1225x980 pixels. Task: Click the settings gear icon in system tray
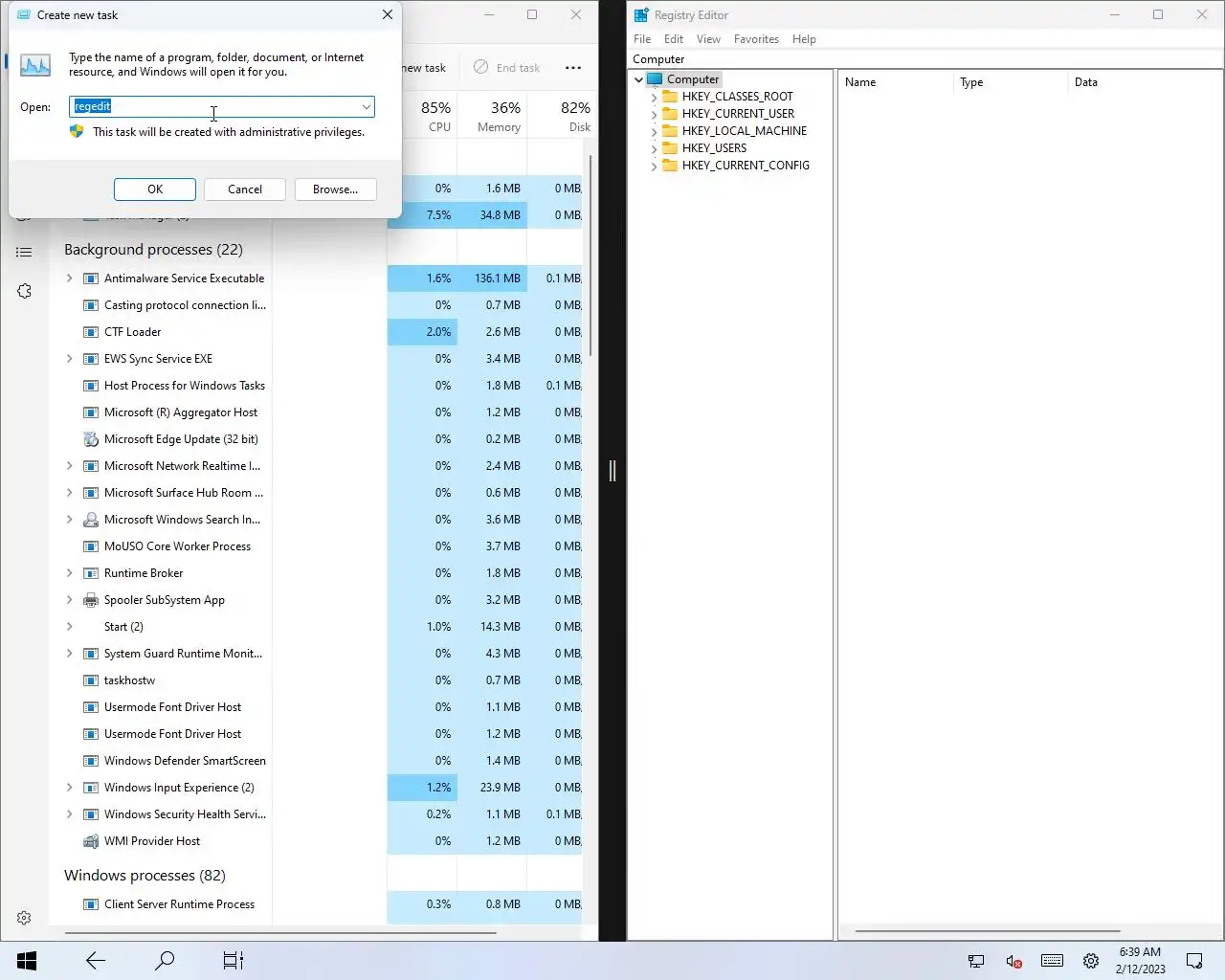pyautogui.click(x=1090, y=961)
